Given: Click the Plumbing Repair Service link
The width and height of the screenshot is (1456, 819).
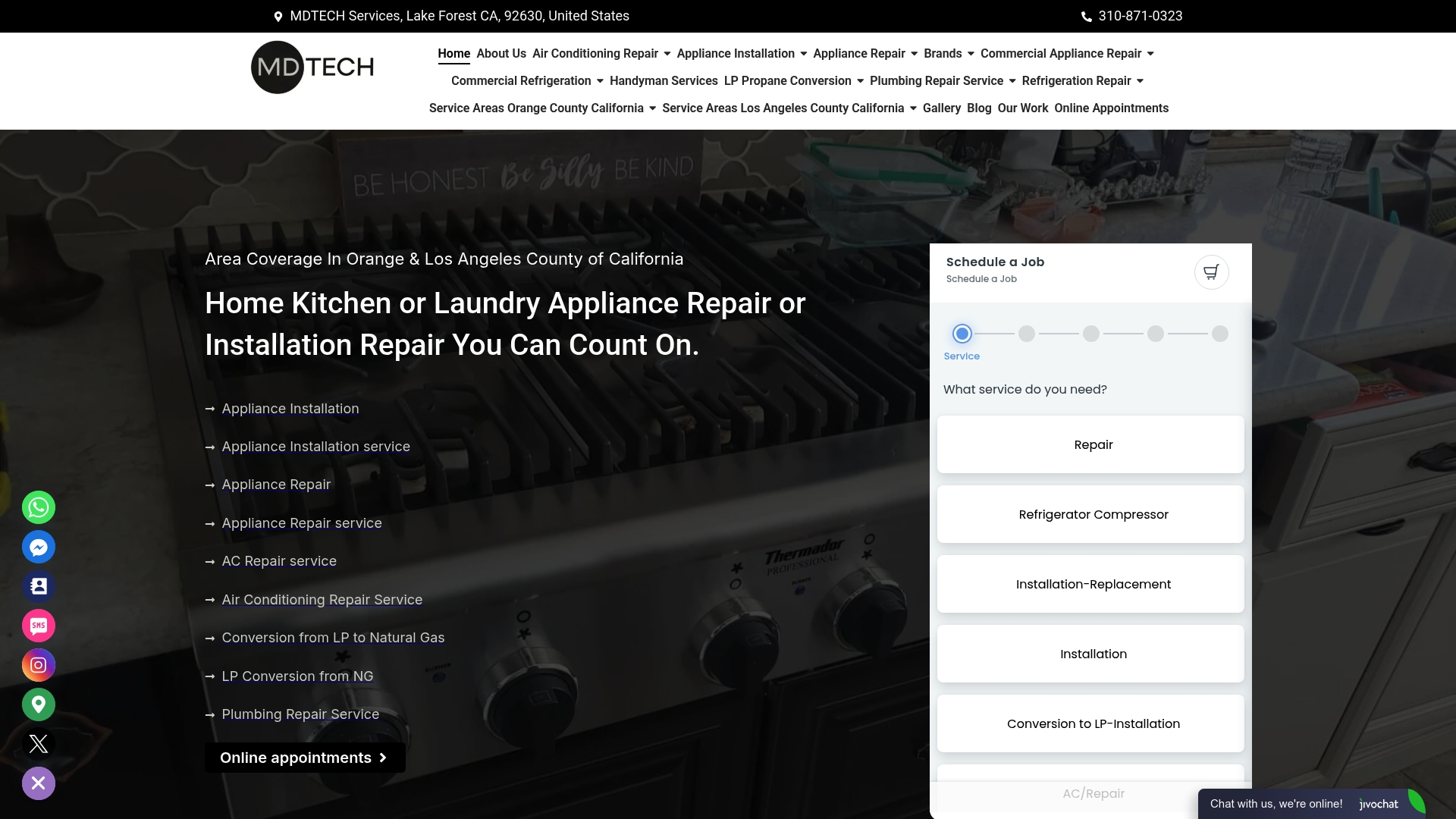Looking at the screenshot, I should [x=300, y=714].
